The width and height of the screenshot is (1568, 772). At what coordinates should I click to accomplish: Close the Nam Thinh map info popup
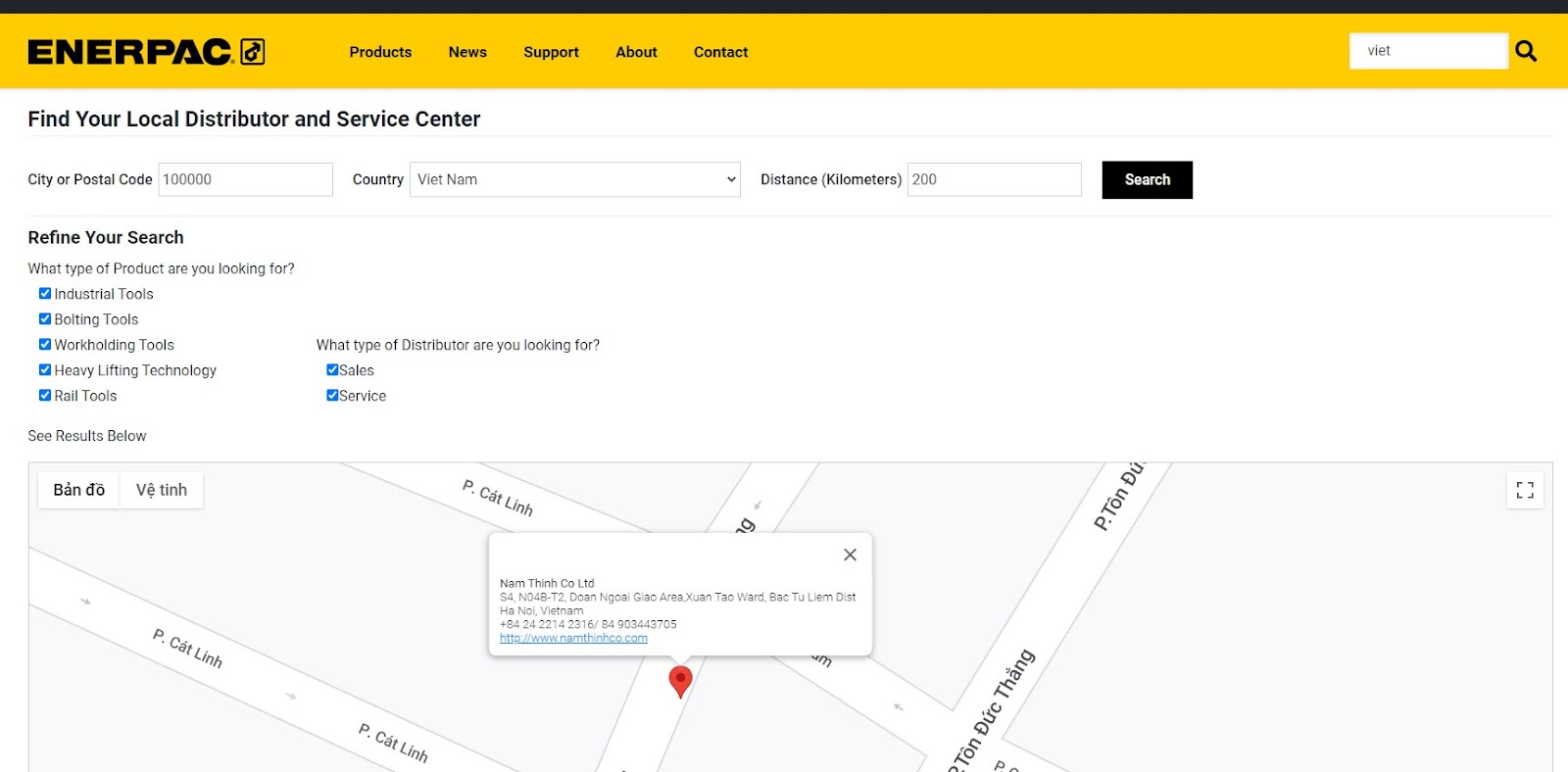(x=850, y=555)
